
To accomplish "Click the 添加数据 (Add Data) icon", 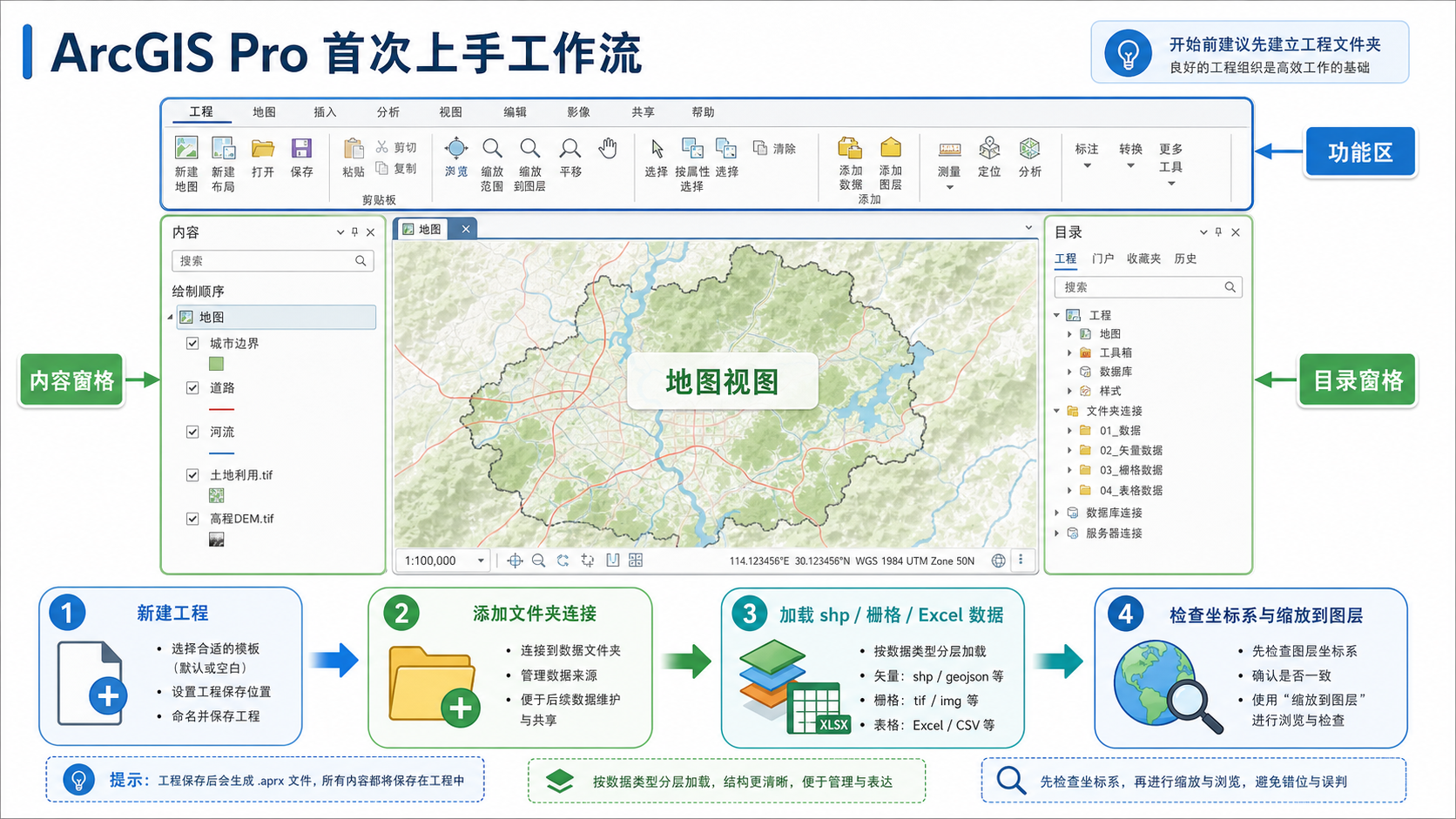I will (x=850, y=147).
